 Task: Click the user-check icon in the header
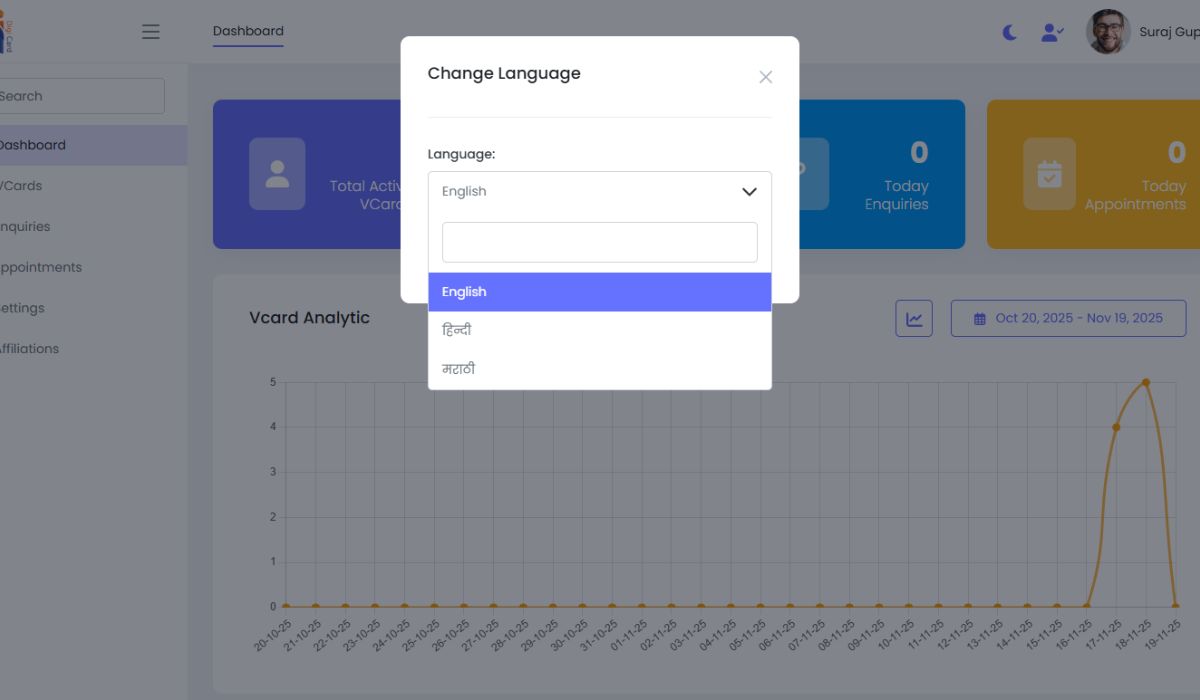coord(1051,32)
